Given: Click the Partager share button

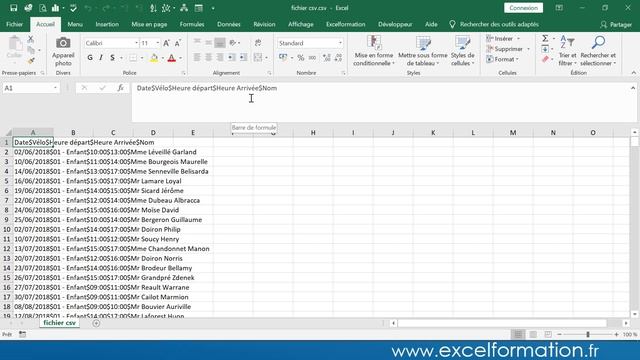Looking at the screenshot, I should pyautogui.click(x=616, y=25).
